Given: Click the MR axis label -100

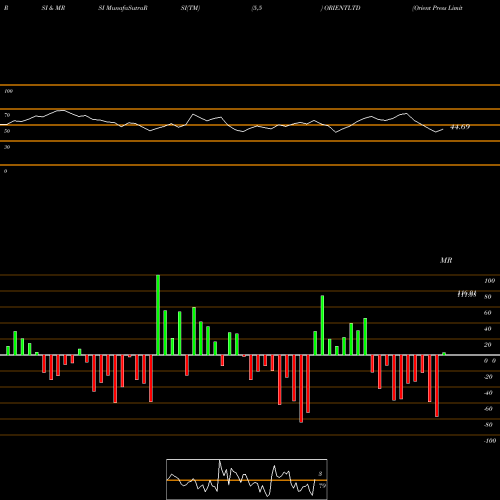Looking at the screenshot, I should tap(490, 441).
